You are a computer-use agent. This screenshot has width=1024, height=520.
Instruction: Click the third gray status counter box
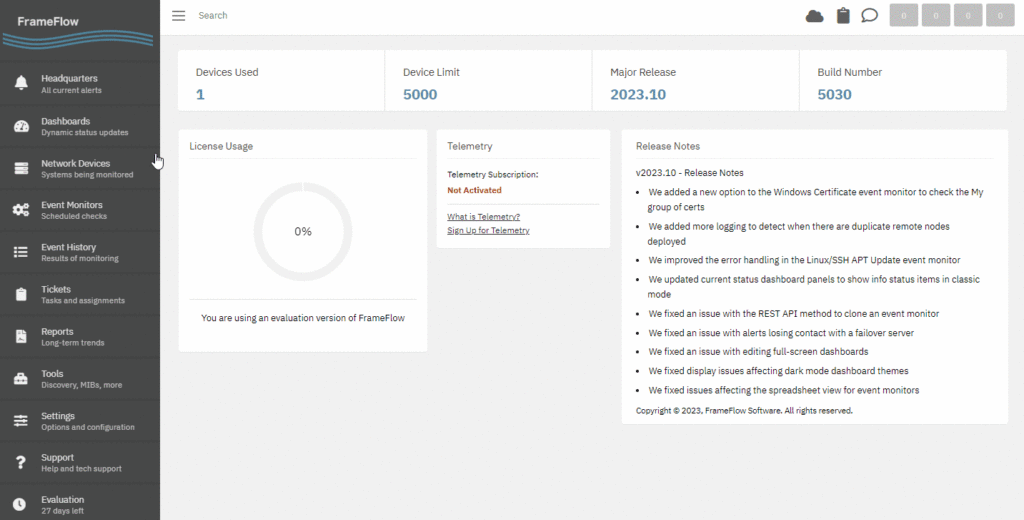click(968, 16)
